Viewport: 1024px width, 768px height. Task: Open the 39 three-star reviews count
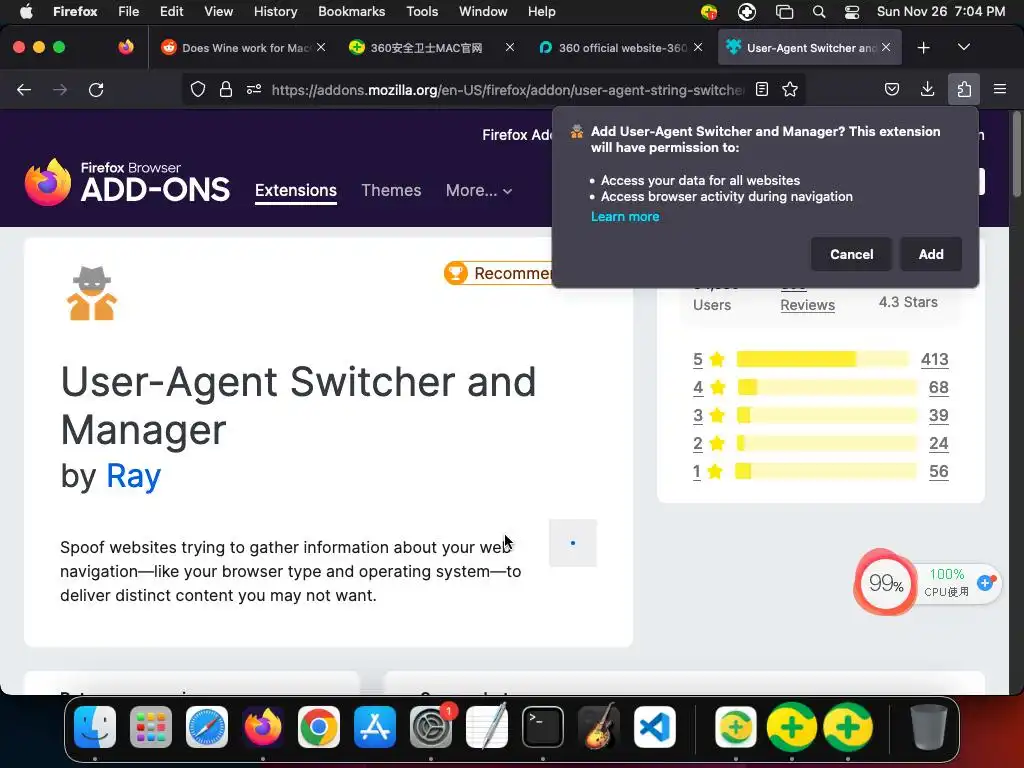click(x=938, y=415)
